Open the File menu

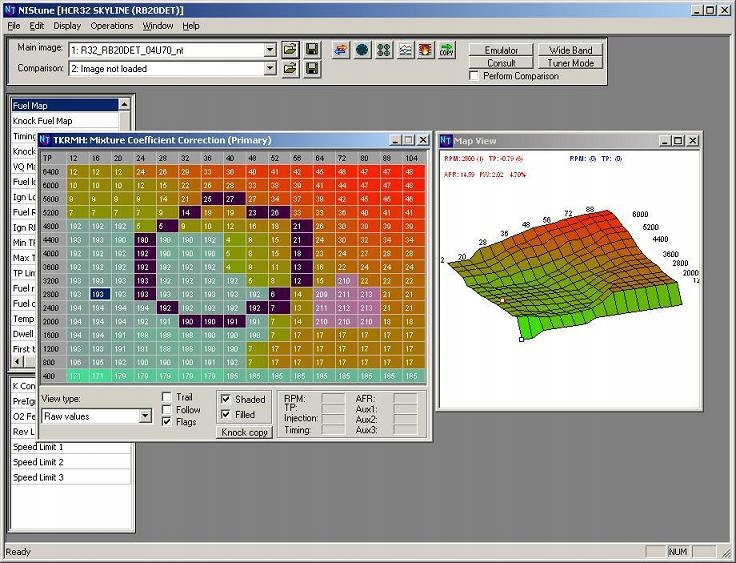14,26
